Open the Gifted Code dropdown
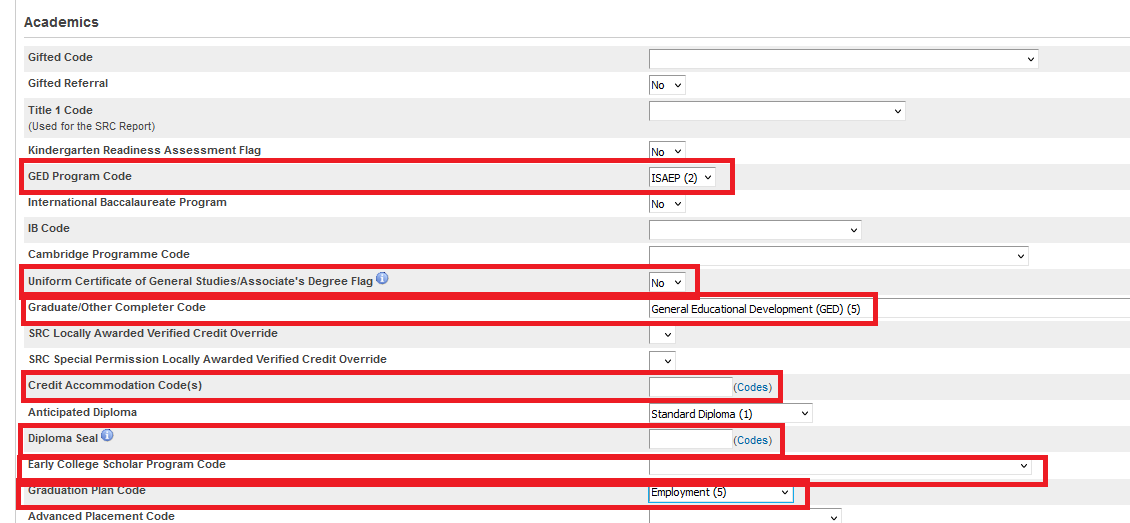The image size is (1130, 523). [x=843, y=59]
